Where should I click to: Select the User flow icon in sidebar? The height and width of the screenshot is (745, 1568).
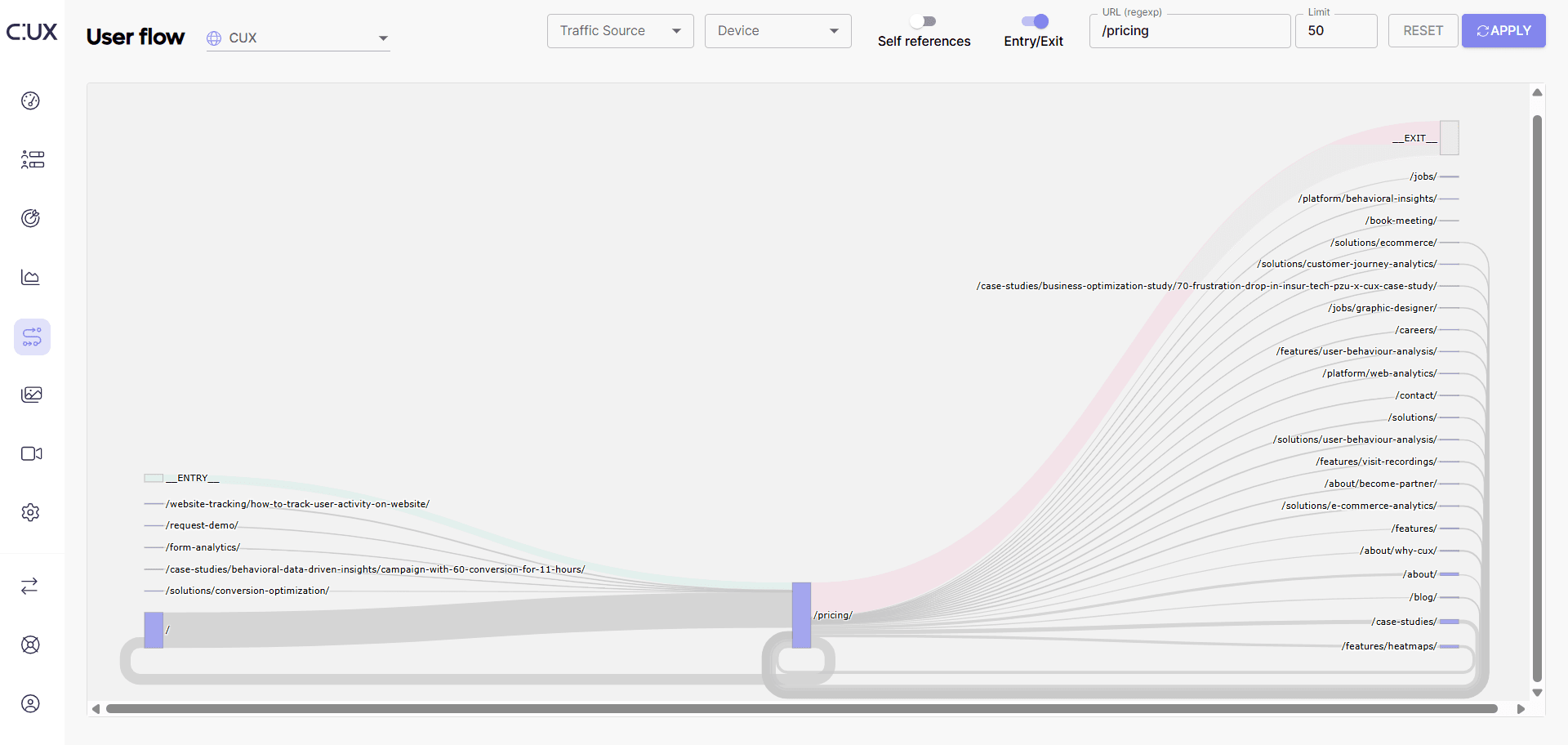point(32,337)
